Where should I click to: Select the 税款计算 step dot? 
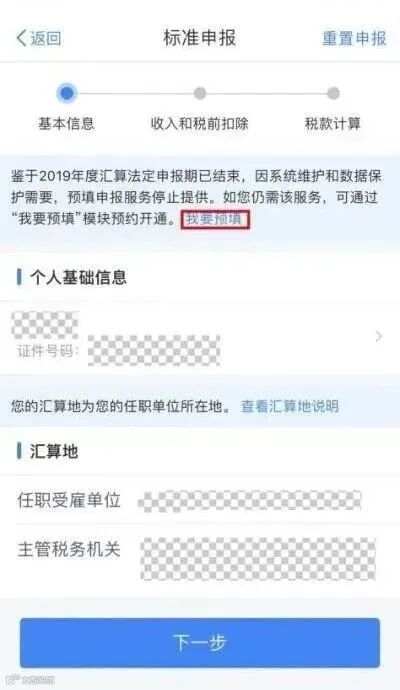333,93
